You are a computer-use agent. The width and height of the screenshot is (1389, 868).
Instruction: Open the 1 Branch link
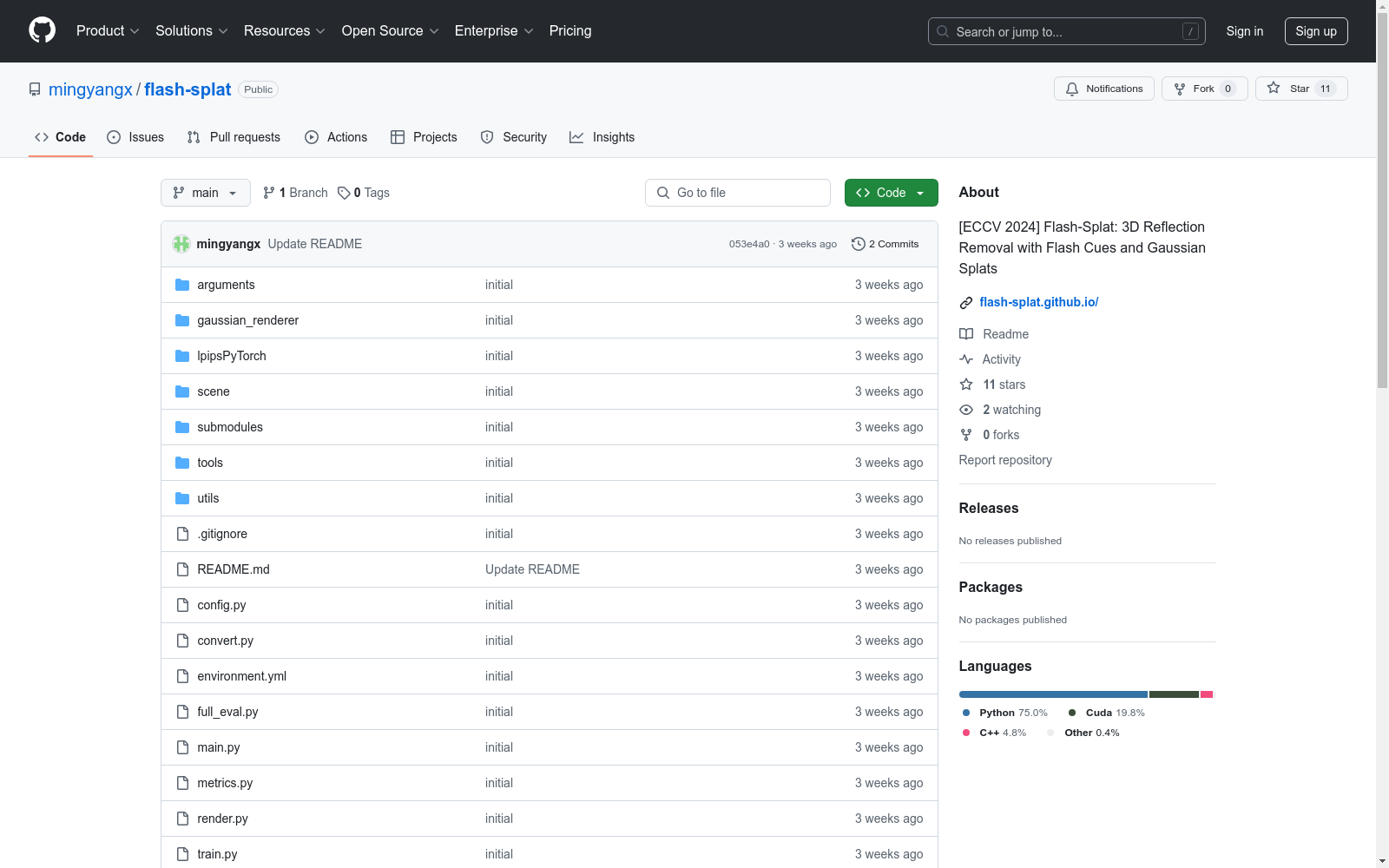click(295, 193)
